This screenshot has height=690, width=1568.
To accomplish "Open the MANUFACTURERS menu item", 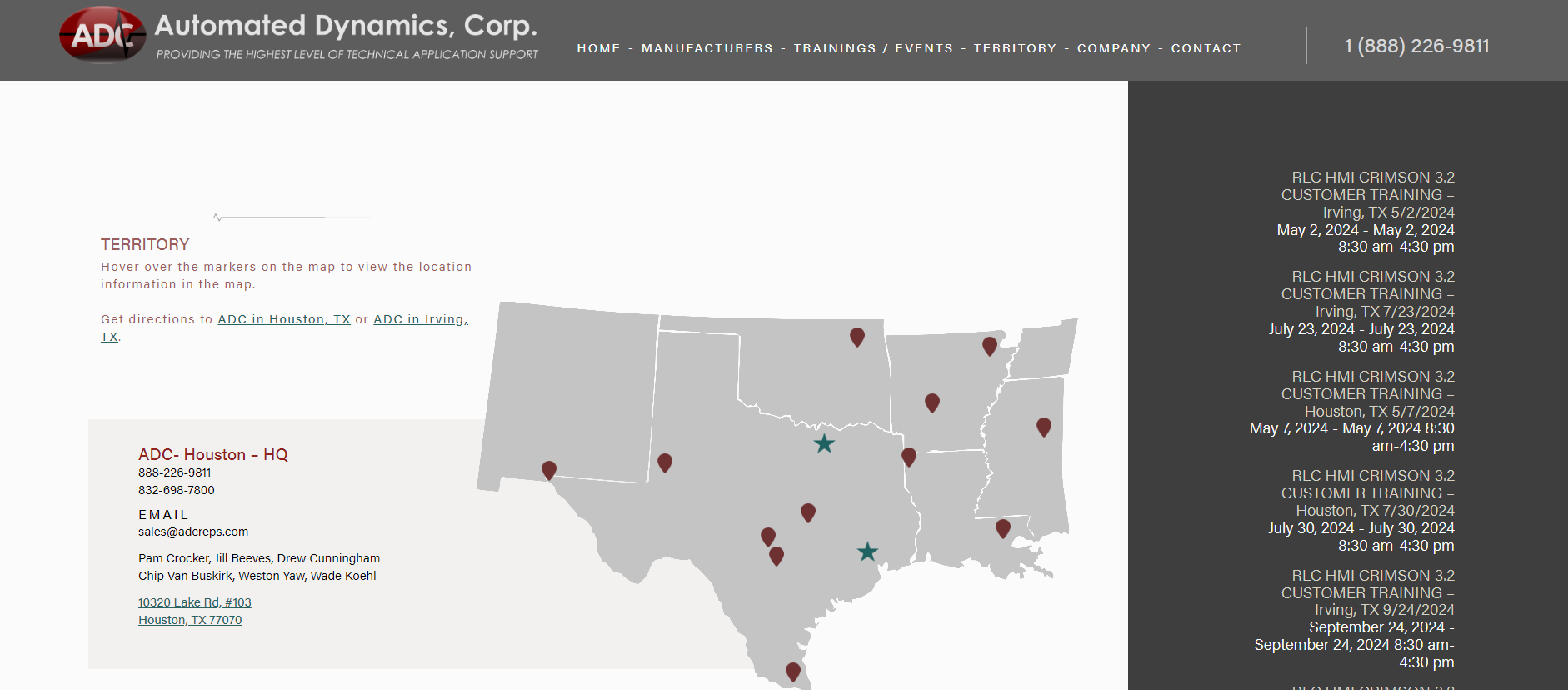I will click(707, 48).
